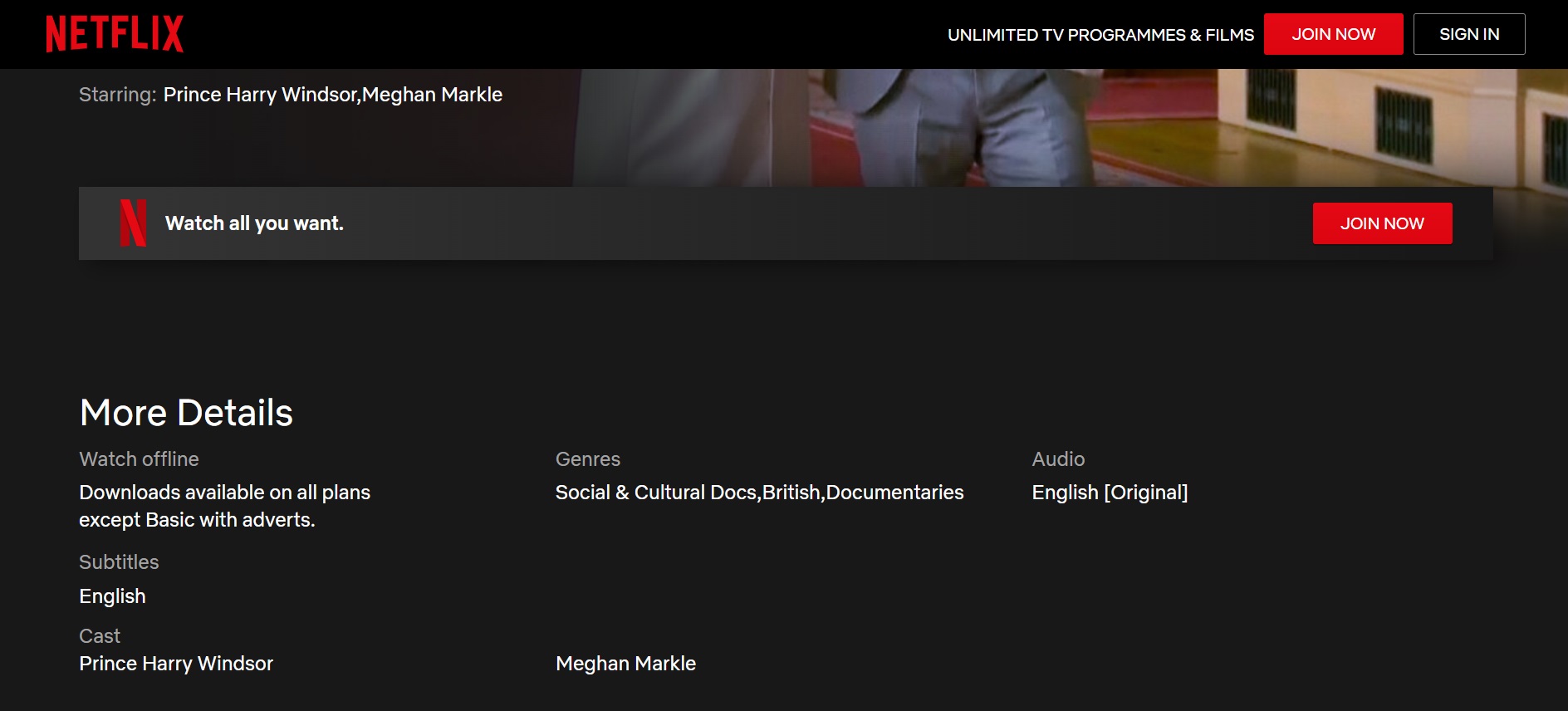Open Meghan Markle in Starring line
Screen dimensions: 1568x711
pos(432,95)
